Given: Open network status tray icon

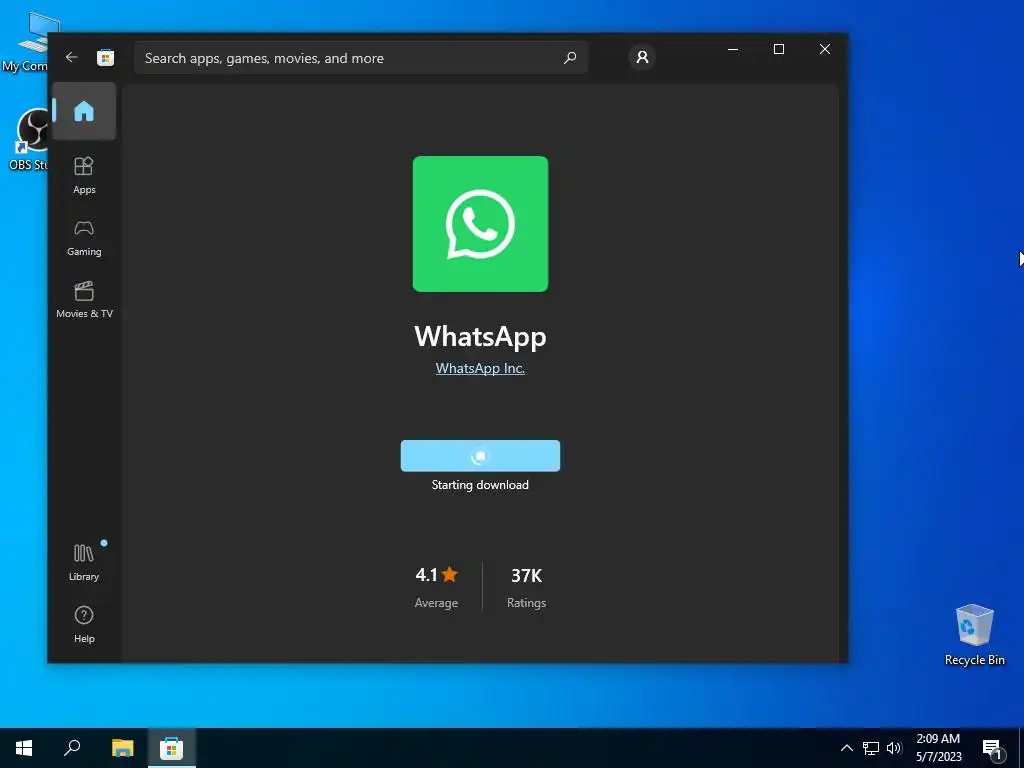Looking at the screenshot, I should click(x=871, y=748).
